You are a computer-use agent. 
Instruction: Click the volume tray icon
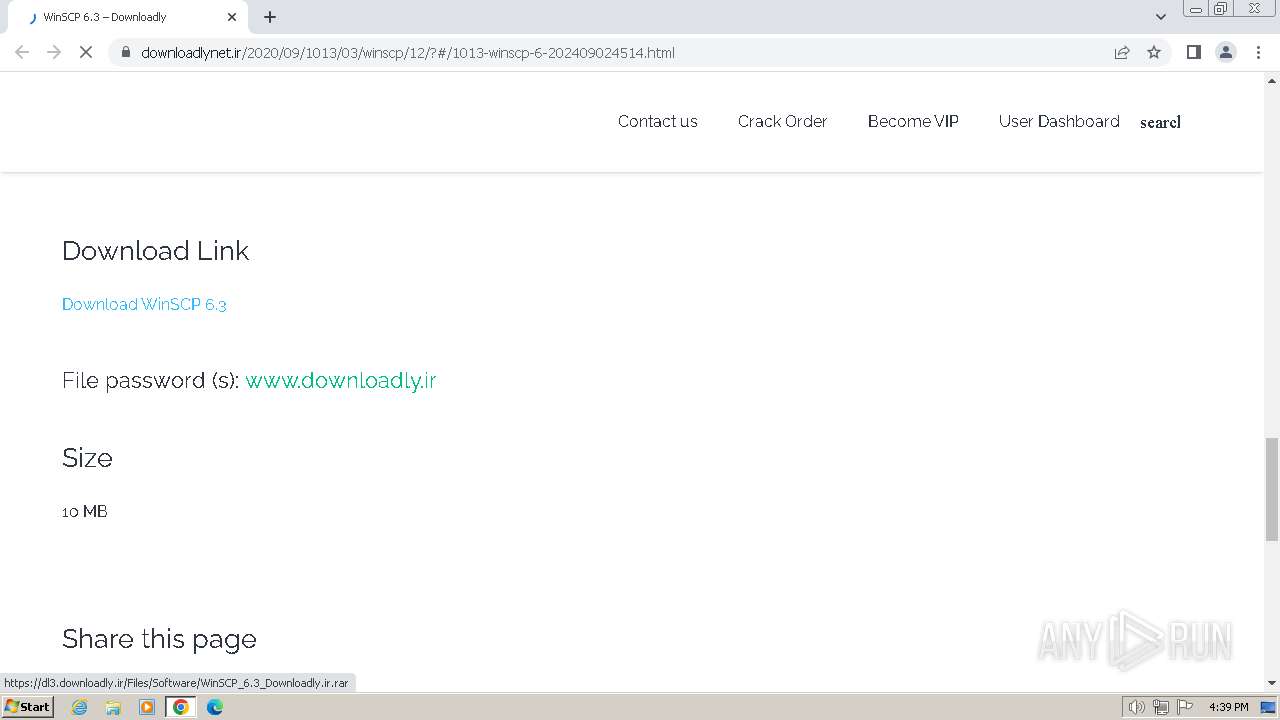(1137, 707)
